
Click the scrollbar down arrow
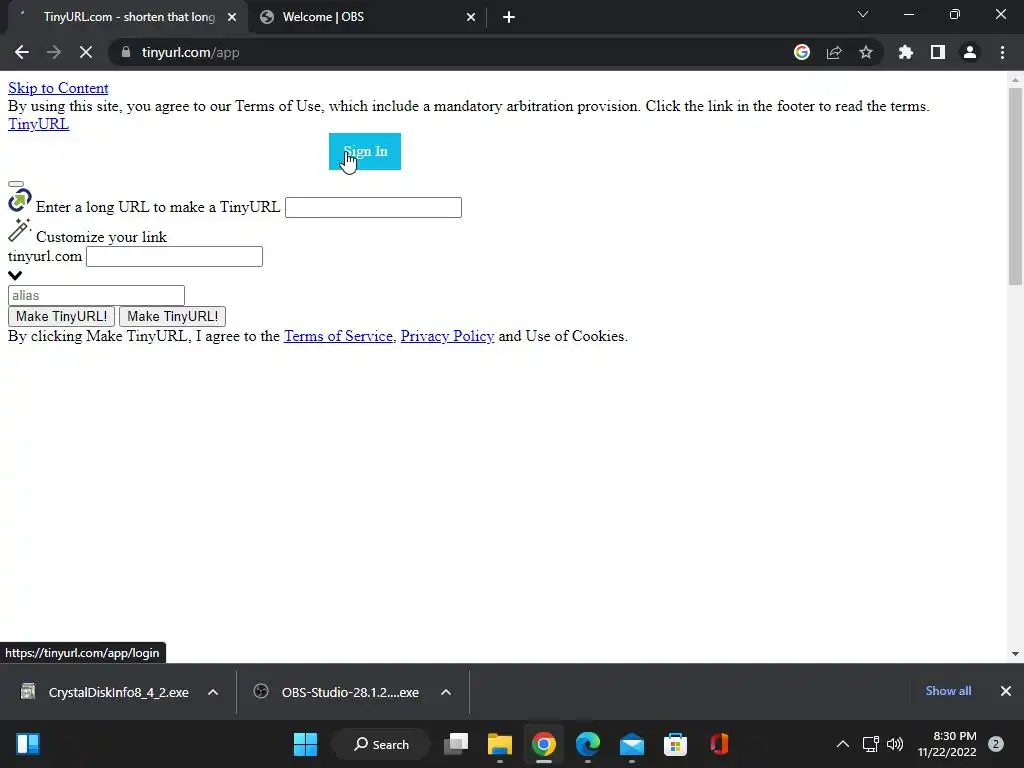(x=1015, y=654)
